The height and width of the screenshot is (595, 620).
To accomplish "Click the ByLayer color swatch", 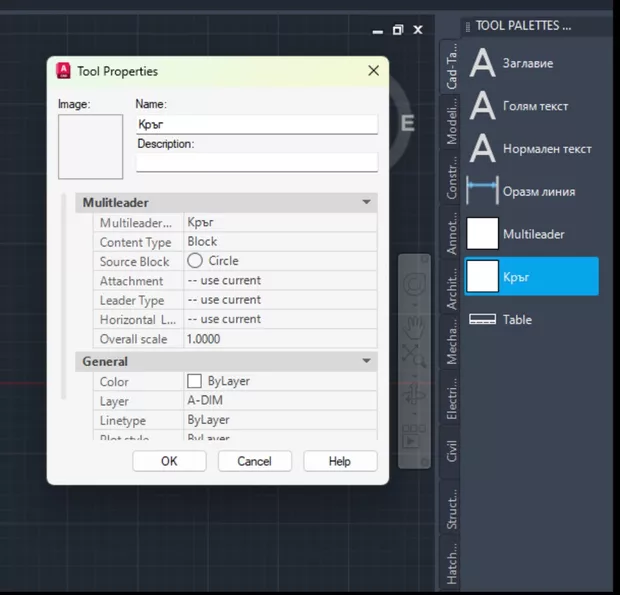I will pyautogui.click(x=195, y=381).
